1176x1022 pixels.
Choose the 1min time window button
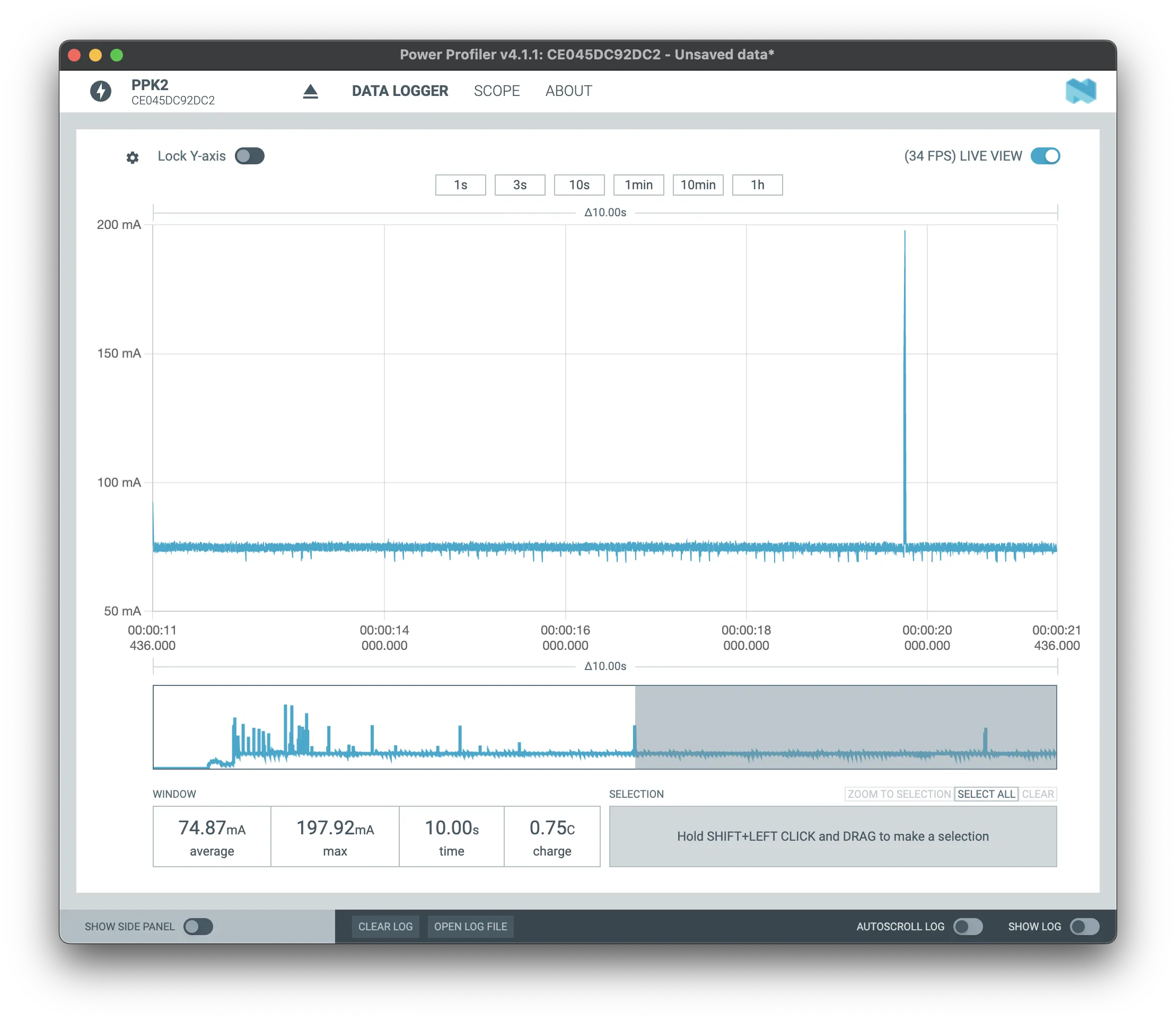click(x=638, y=185)
